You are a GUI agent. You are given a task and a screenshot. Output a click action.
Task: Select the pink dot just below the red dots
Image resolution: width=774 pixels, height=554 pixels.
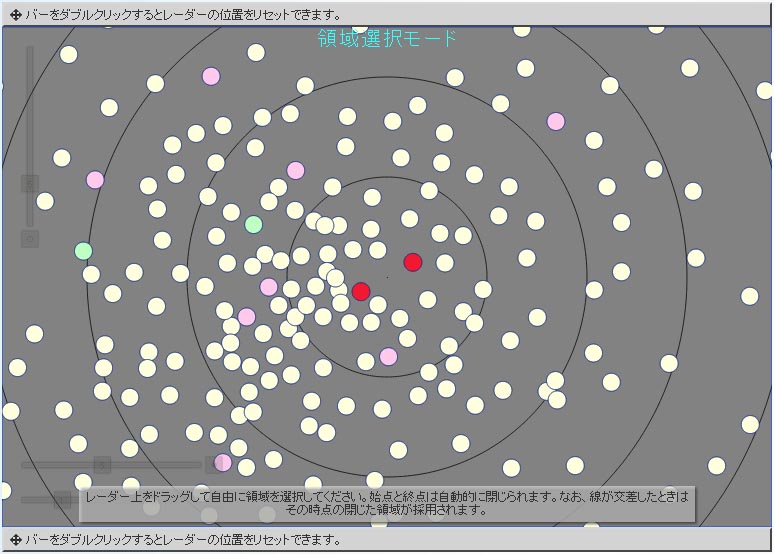[388, 356]
